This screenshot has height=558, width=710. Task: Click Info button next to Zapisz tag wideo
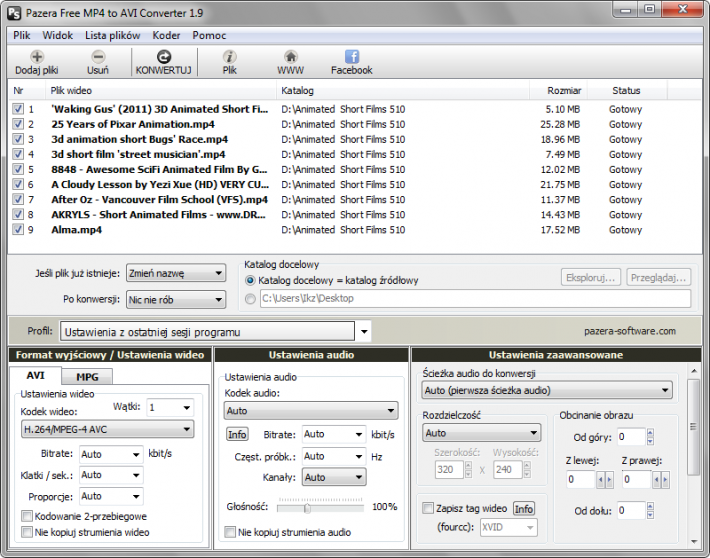pyautogui.click(x=523, y=509)
